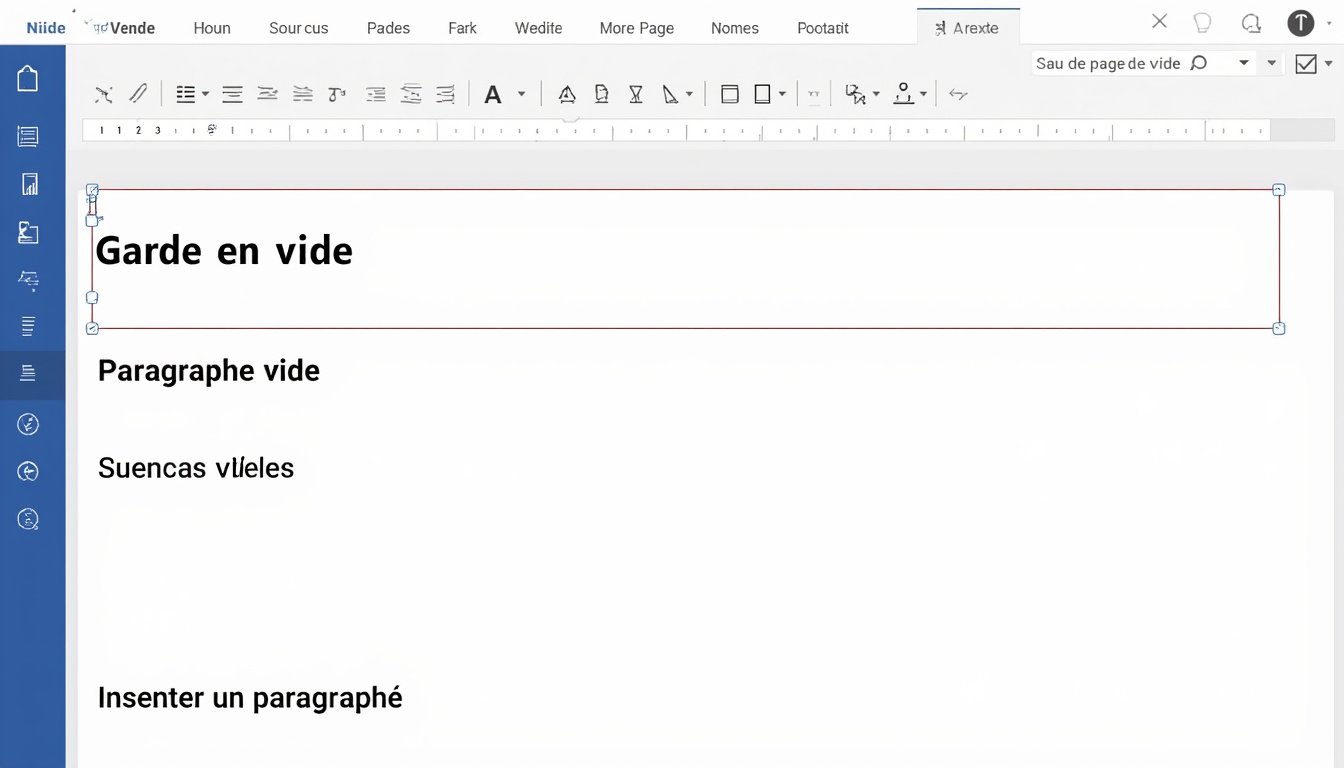The image size is (1344, 768).
Task: Click the top-right handle of the text box
Action: tap(1278, 189)
